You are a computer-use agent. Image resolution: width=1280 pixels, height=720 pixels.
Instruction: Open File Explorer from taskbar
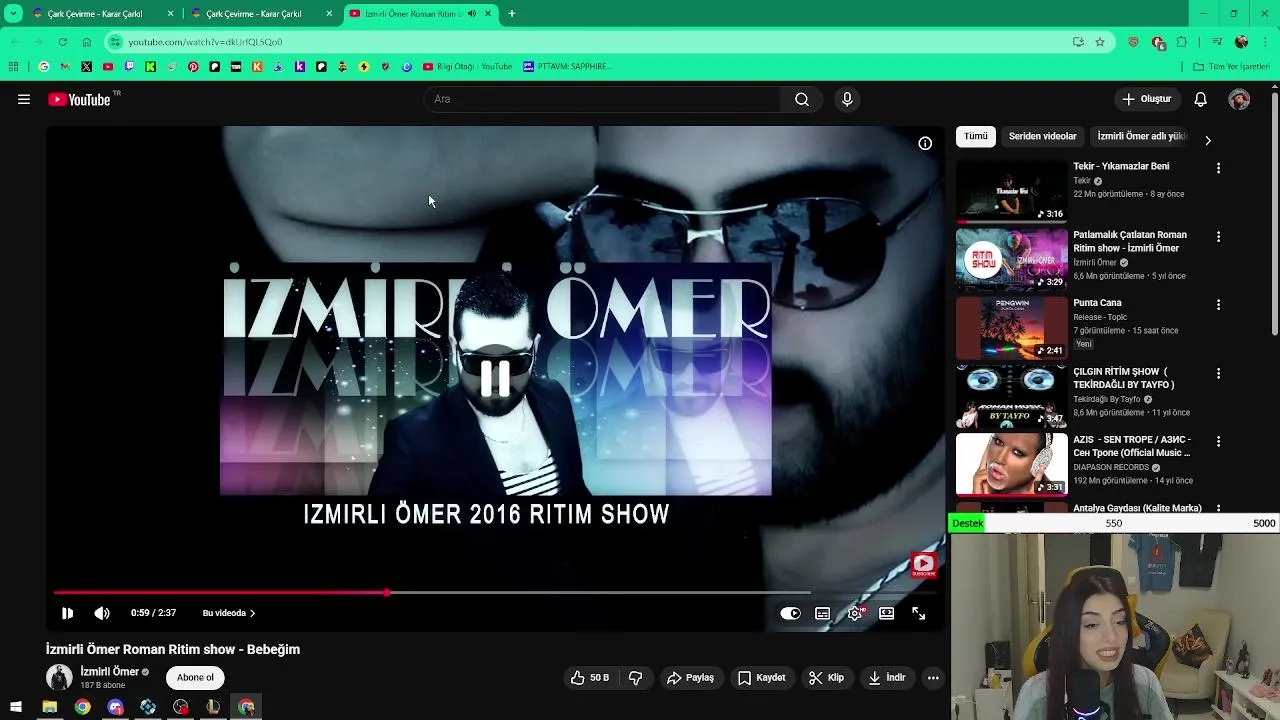click(x=49, y=707)
